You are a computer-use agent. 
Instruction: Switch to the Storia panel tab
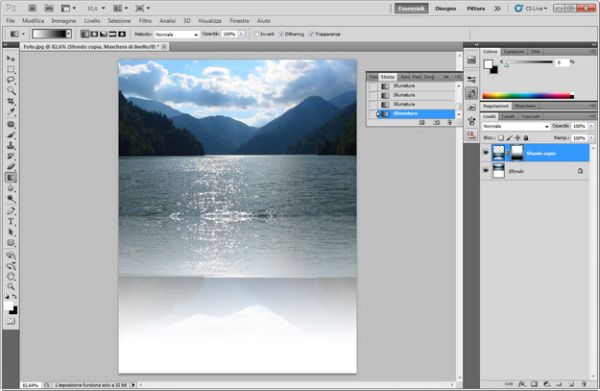point(387,77)
